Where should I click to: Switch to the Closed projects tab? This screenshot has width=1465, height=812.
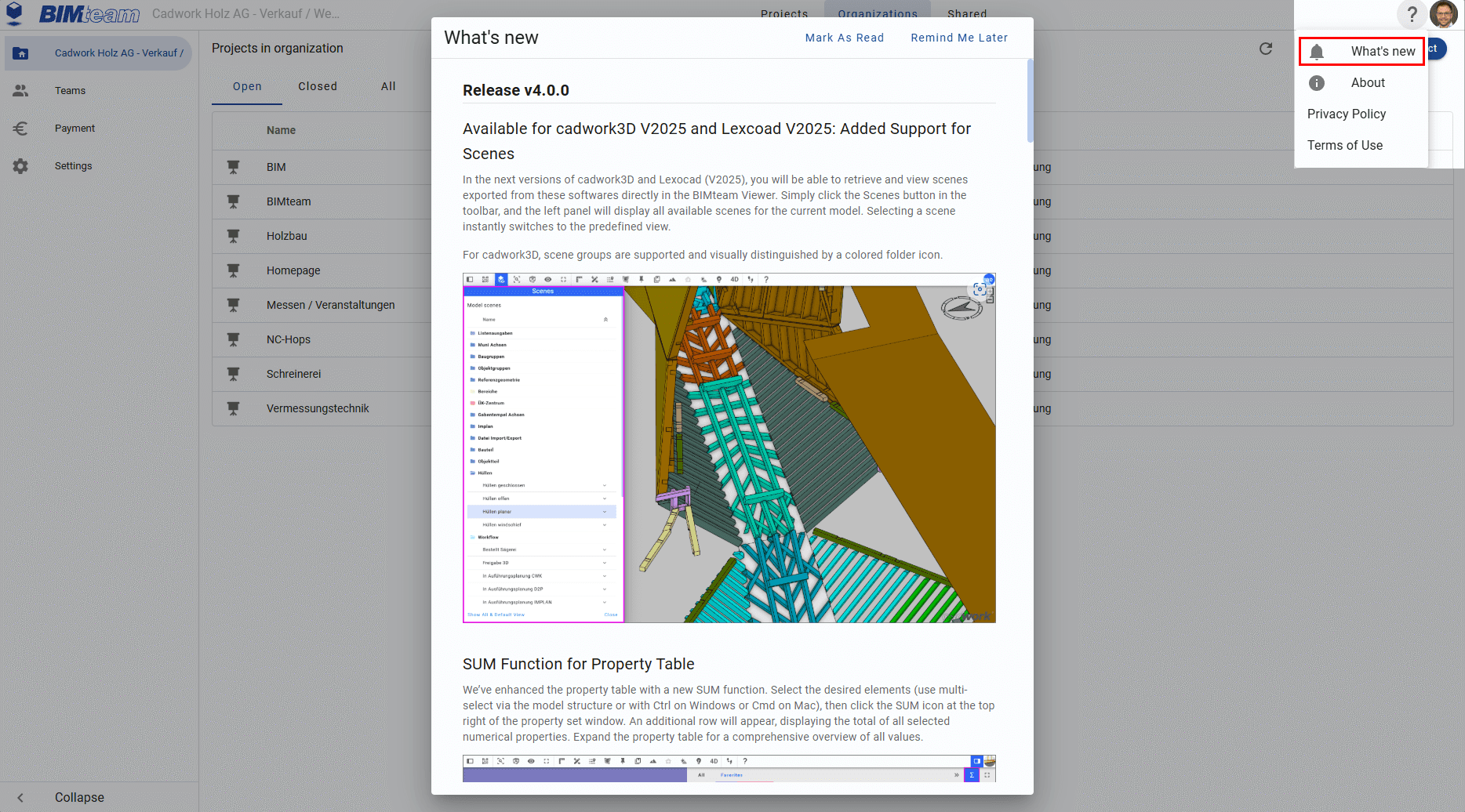click(x=318, y=86)
